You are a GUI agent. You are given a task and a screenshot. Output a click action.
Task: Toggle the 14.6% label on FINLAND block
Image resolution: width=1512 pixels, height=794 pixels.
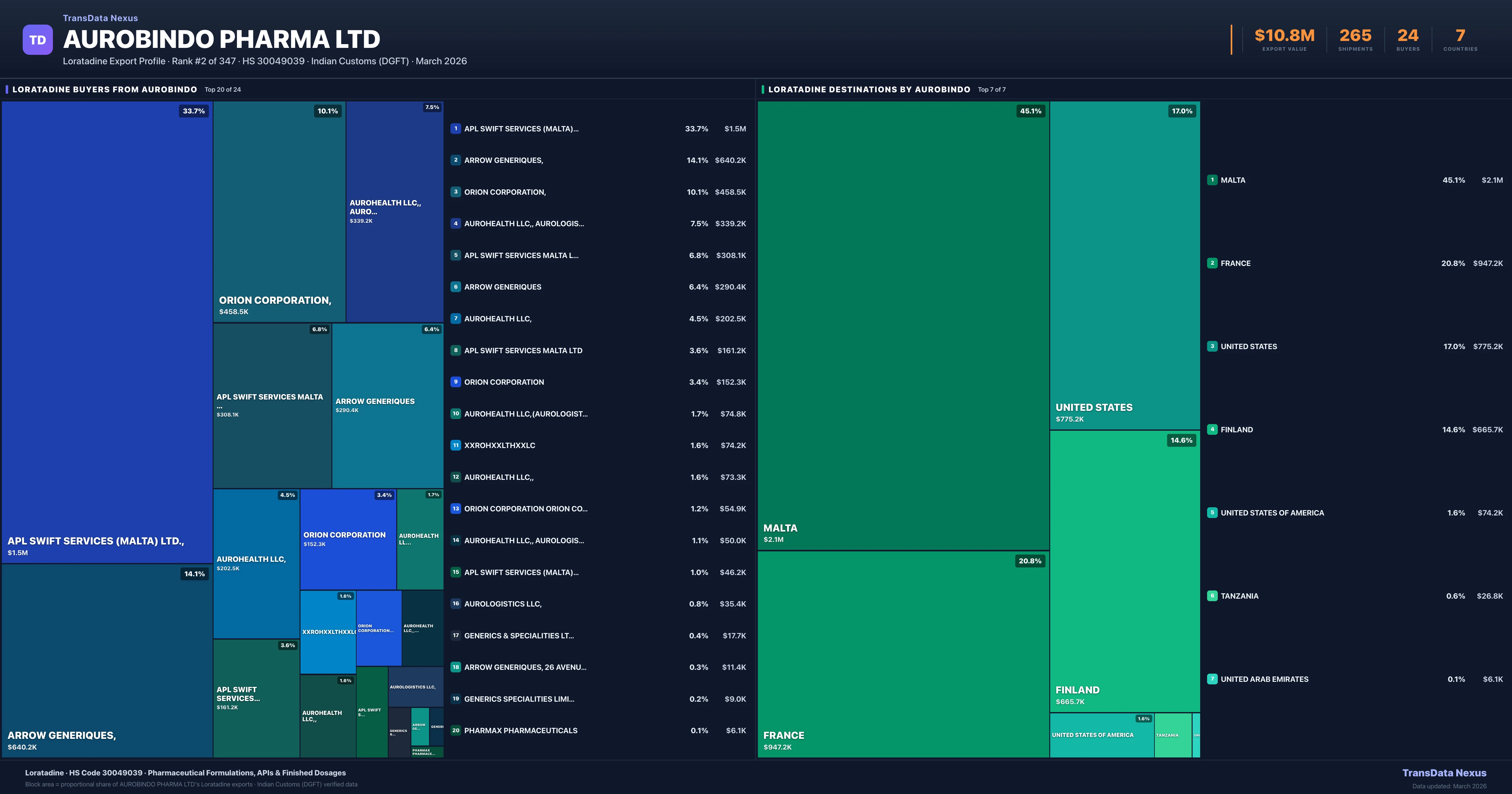coord(1180,440)
